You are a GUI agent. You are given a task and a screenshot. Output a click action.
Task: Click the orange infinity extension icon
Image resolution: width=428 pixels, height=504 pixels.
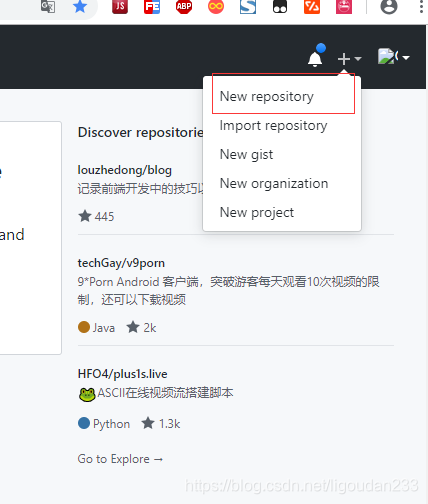(x=216, y=6)
